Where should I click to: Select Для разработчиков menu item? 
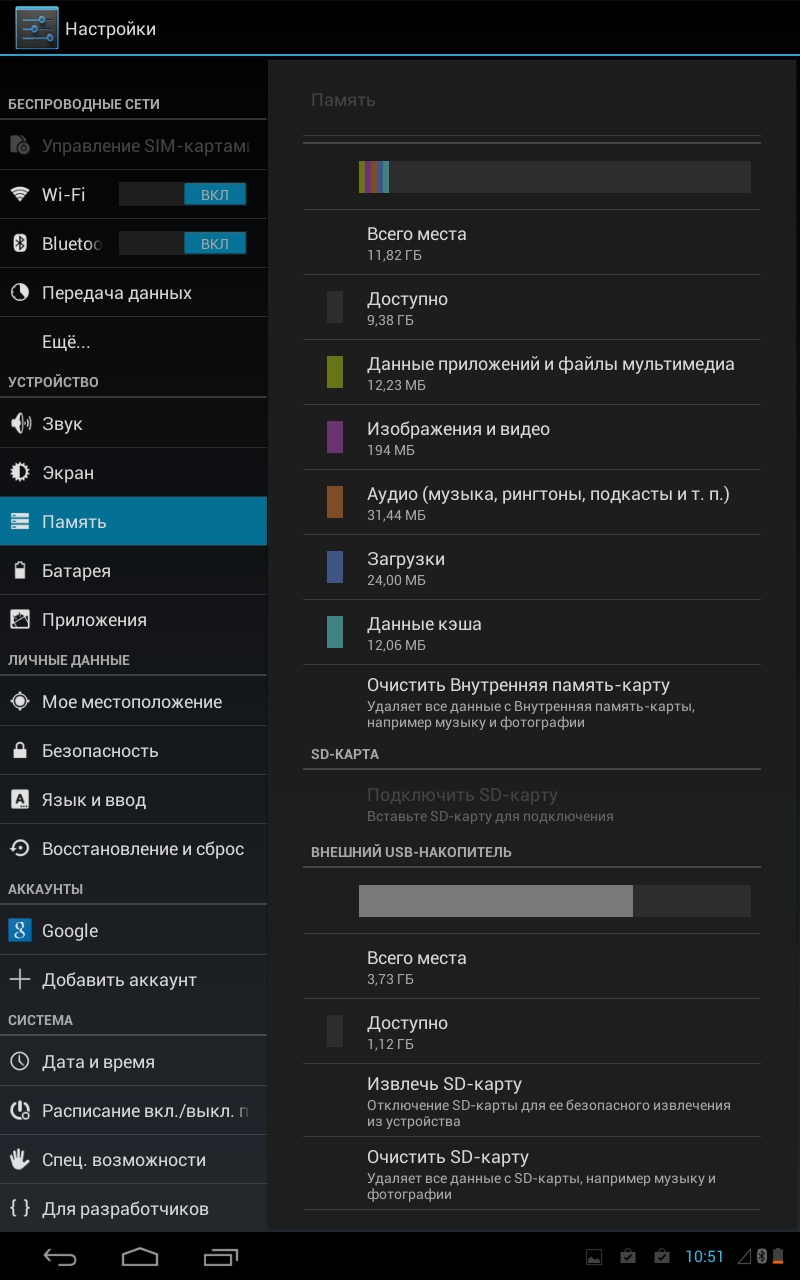[125, 1209]
